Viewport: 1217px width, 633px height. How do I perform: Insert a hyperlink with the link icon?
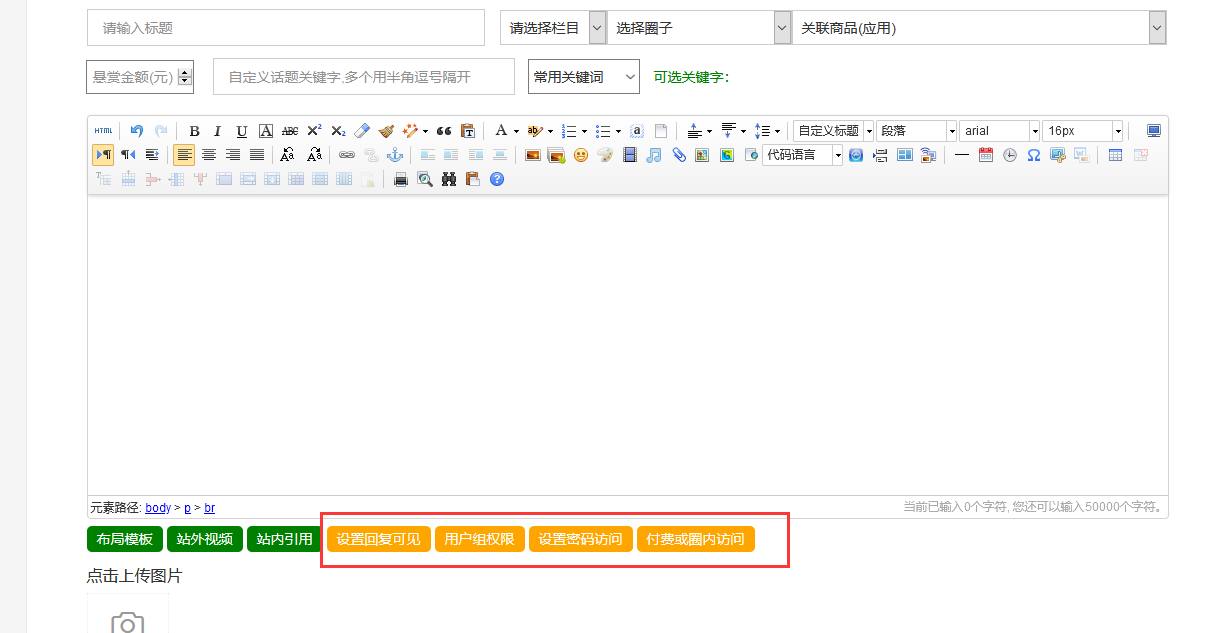347,155
